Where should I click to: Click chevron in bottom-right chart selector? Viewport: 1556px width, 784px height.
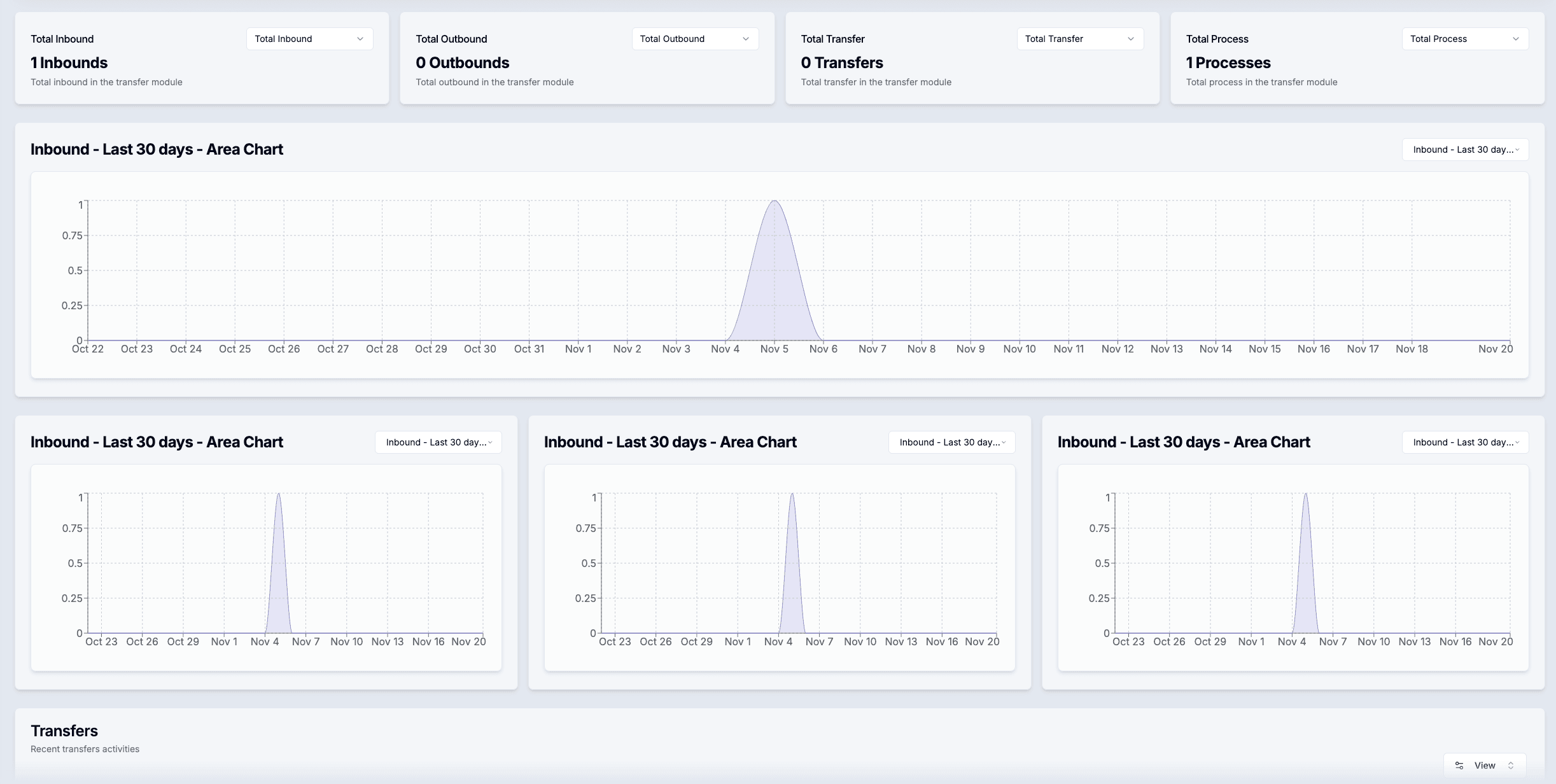tap(1517, 442)
